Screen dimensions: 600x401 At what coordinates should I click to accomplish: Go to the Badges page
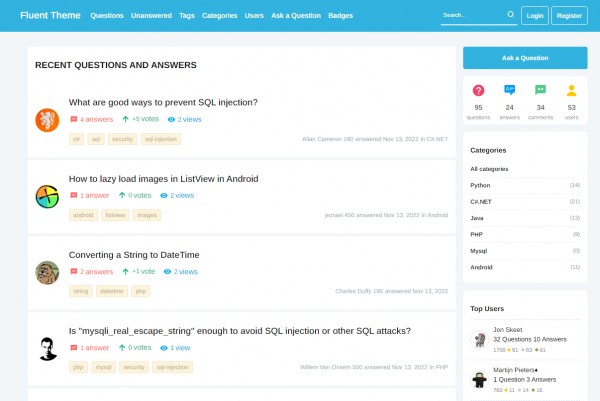pyautogui.click(x=340, y=16)
